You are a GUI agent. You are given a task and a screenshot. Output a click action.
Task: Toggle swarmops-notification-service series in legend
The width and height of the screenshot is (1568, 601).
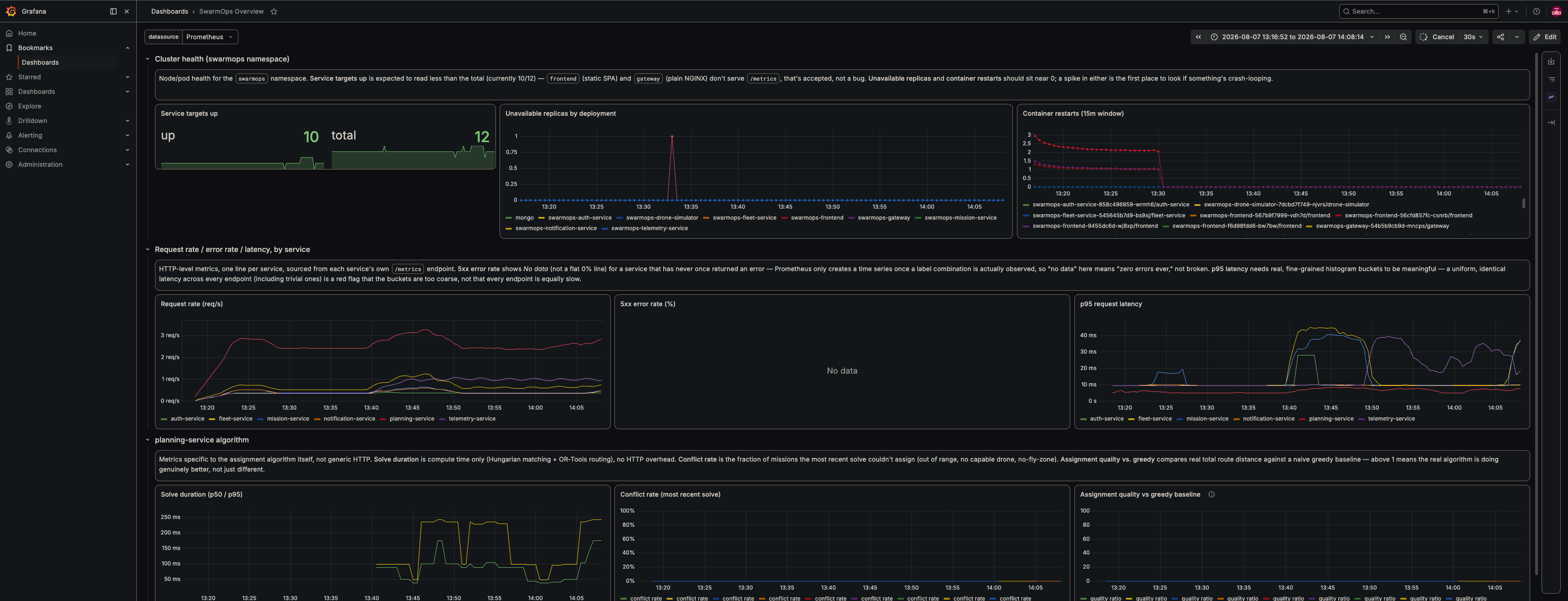coord(556,228)
